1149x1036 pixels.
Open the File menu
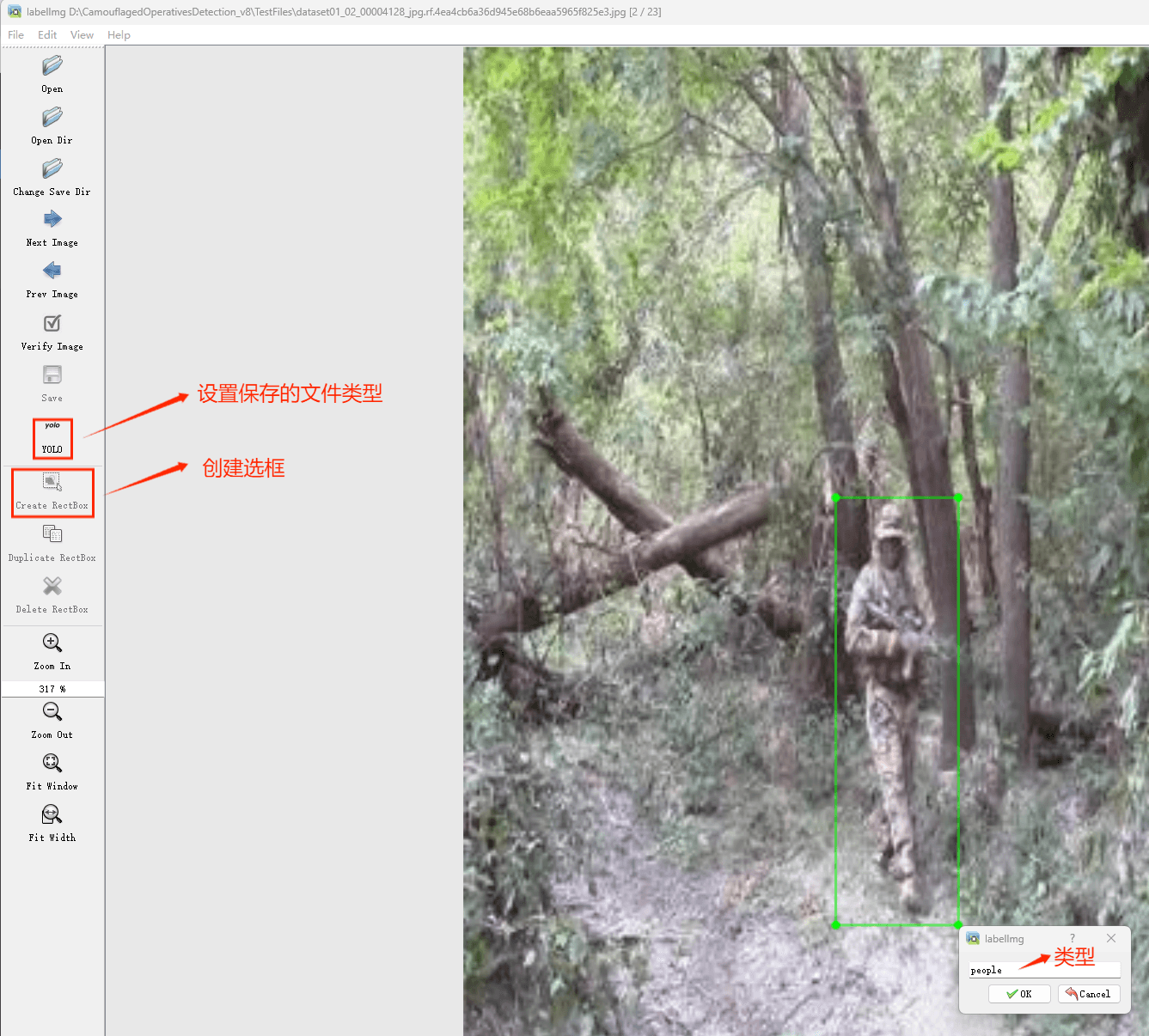16,35
